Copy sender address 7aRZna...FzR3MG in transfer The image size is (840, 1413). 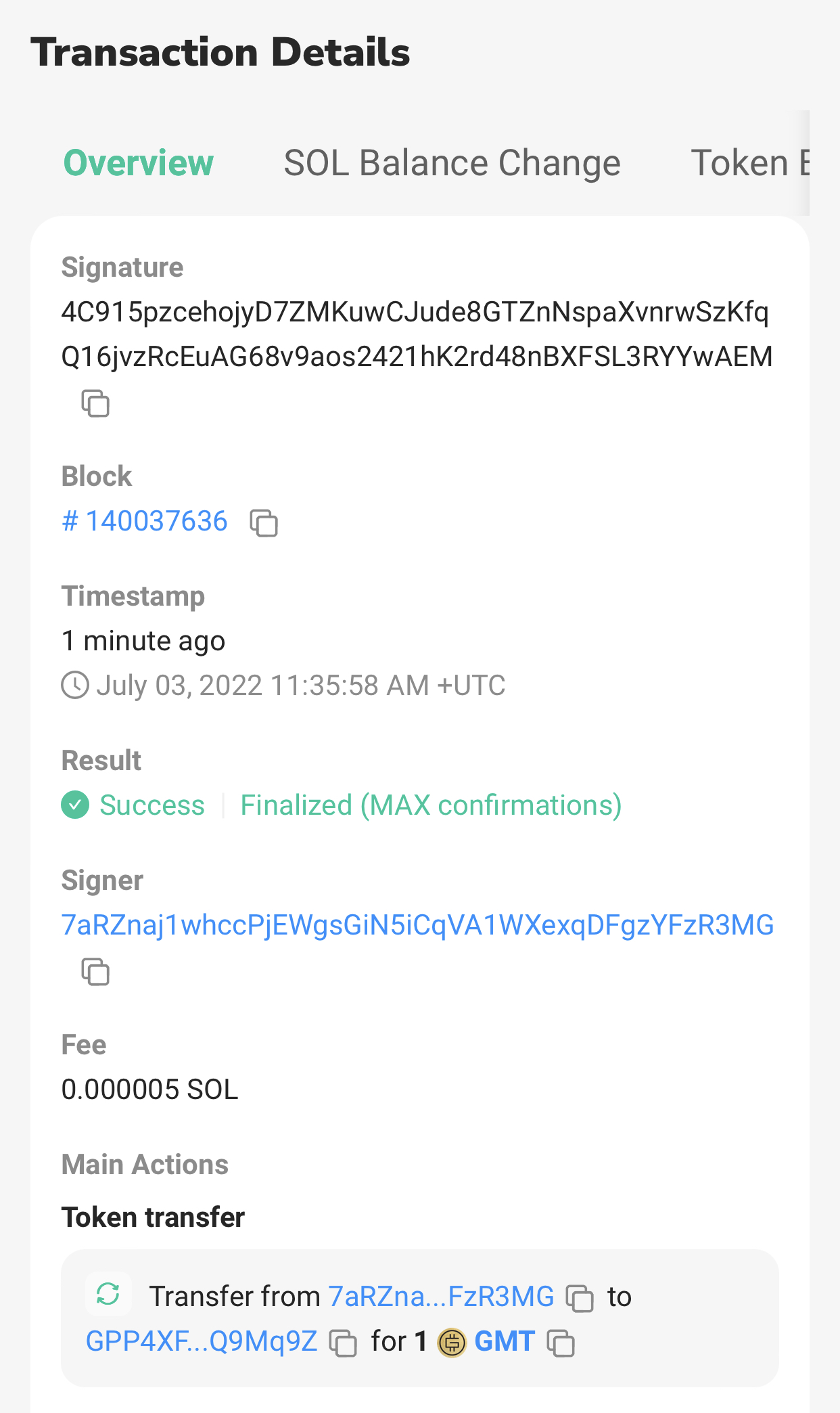point(580,1298)
